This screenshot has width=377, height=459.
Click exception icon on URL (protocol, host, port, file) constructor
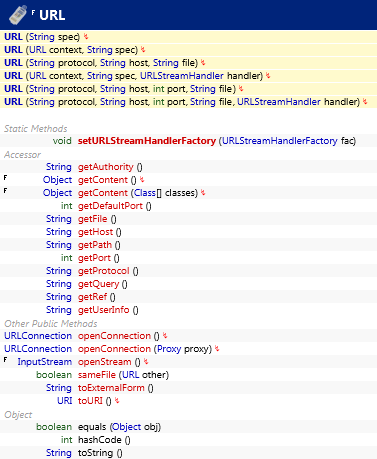tap(241, 88)
